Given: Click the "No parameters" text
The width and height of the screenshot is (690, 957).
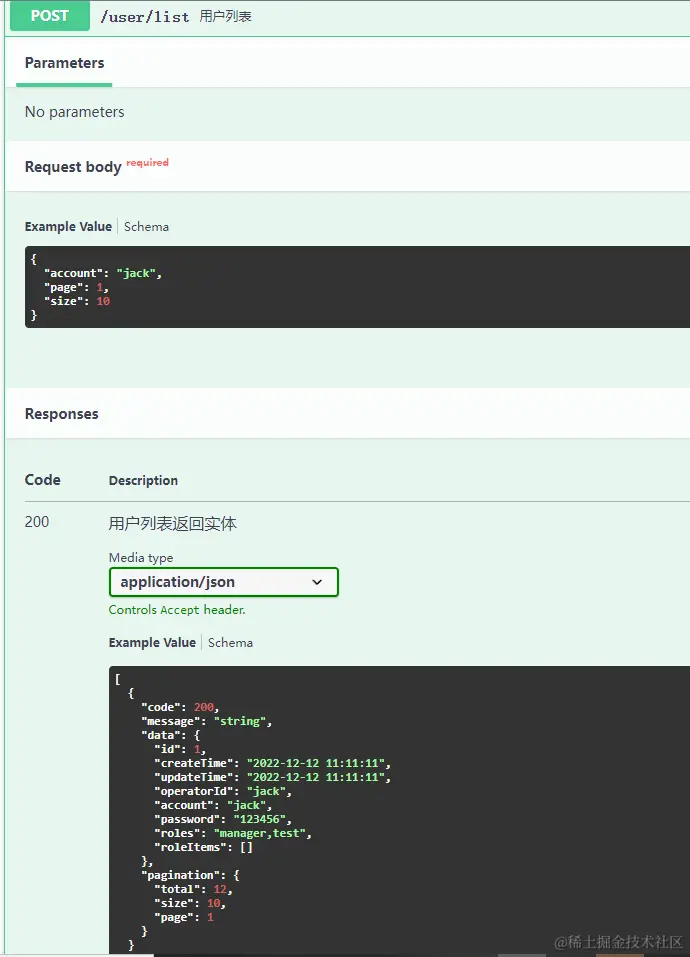Looking at the screenshot, I should 74,112.
